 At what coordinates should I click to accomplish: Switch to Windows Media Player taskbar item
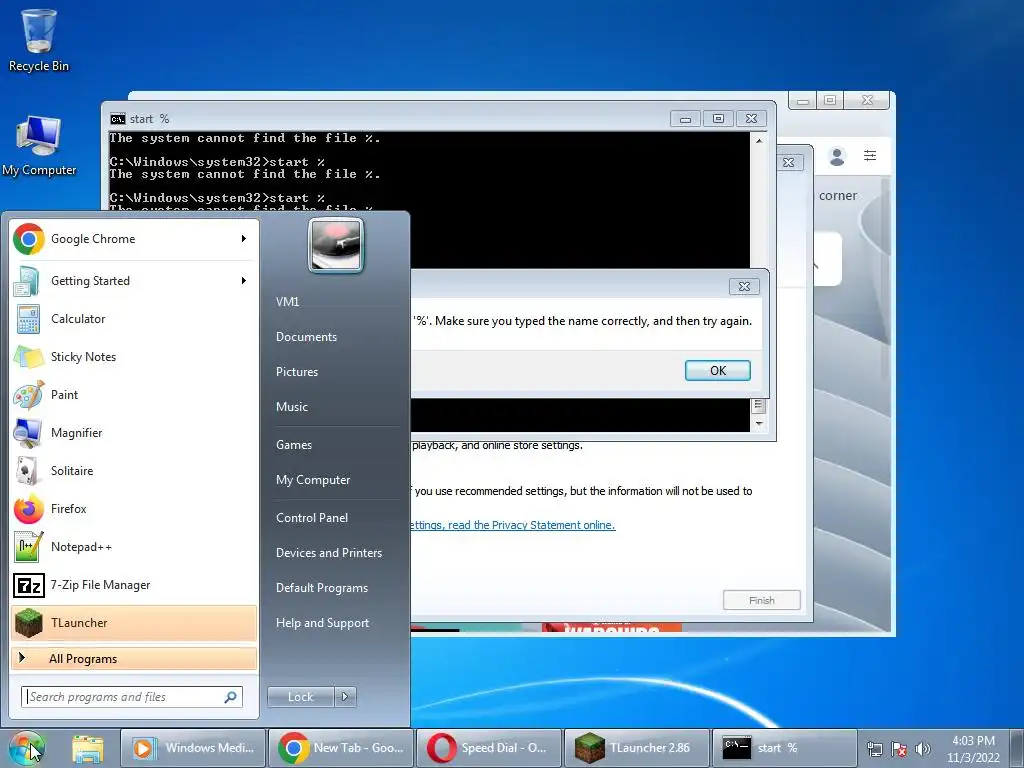pos(193,748)
